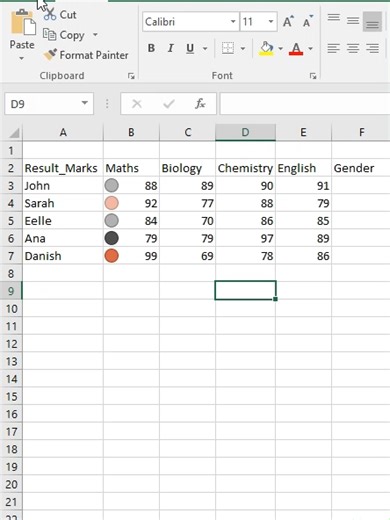
Task: Select column D header
Action: click(x=245, y=132)
